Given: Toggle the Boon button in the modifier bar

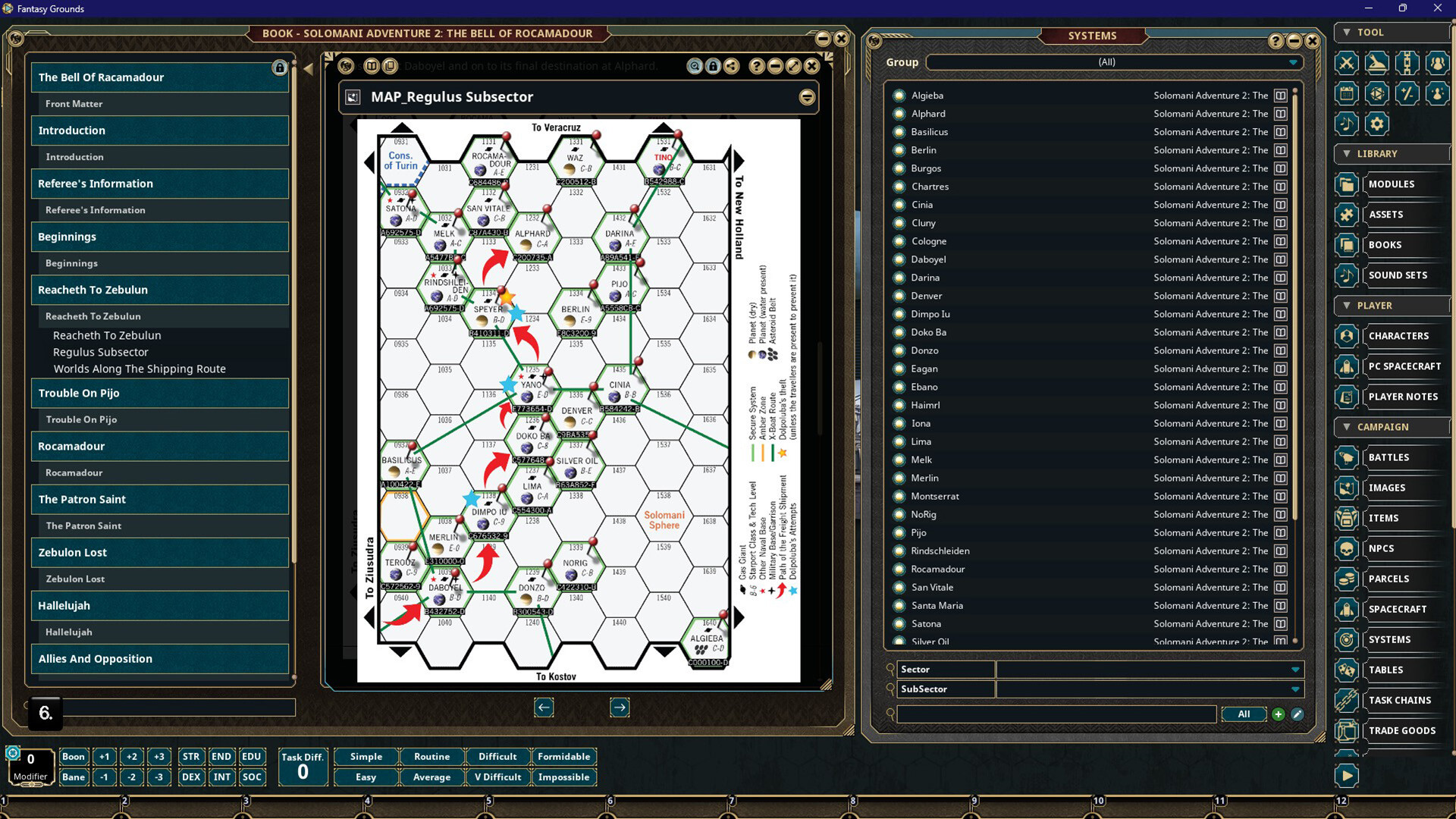Looking at the screenshot, I should click(x=74, y=756).
